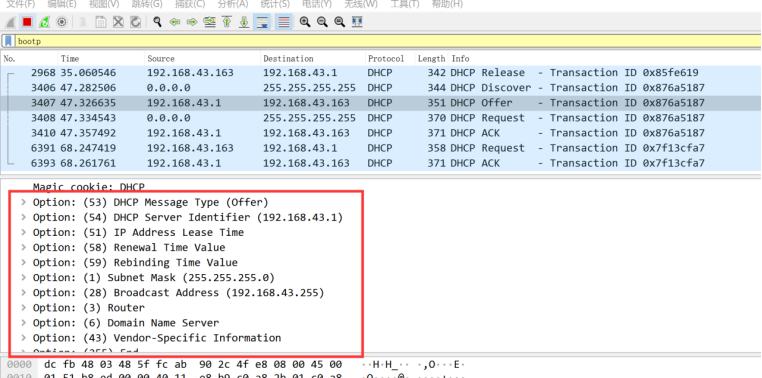The height and width of the screenshot is (378, 762).
Task: Expand Option 53 DHCP Message Type
Action: click(x=24, y=202)
